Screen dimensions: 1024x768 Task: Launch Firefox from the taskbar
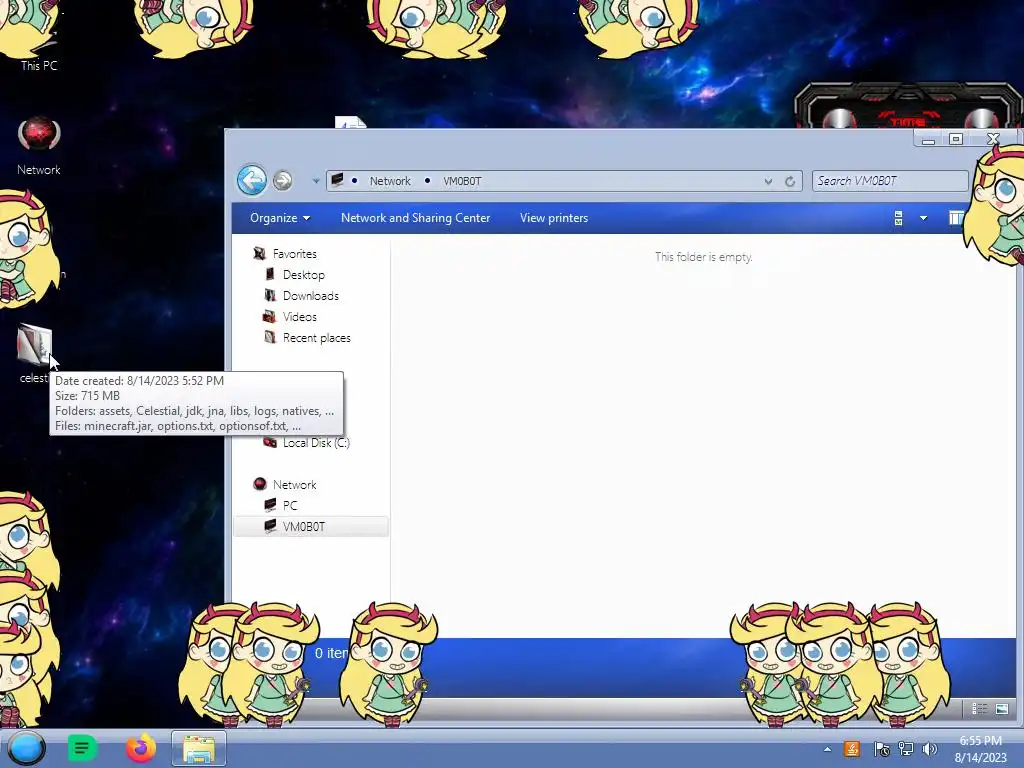pos(140,748)
